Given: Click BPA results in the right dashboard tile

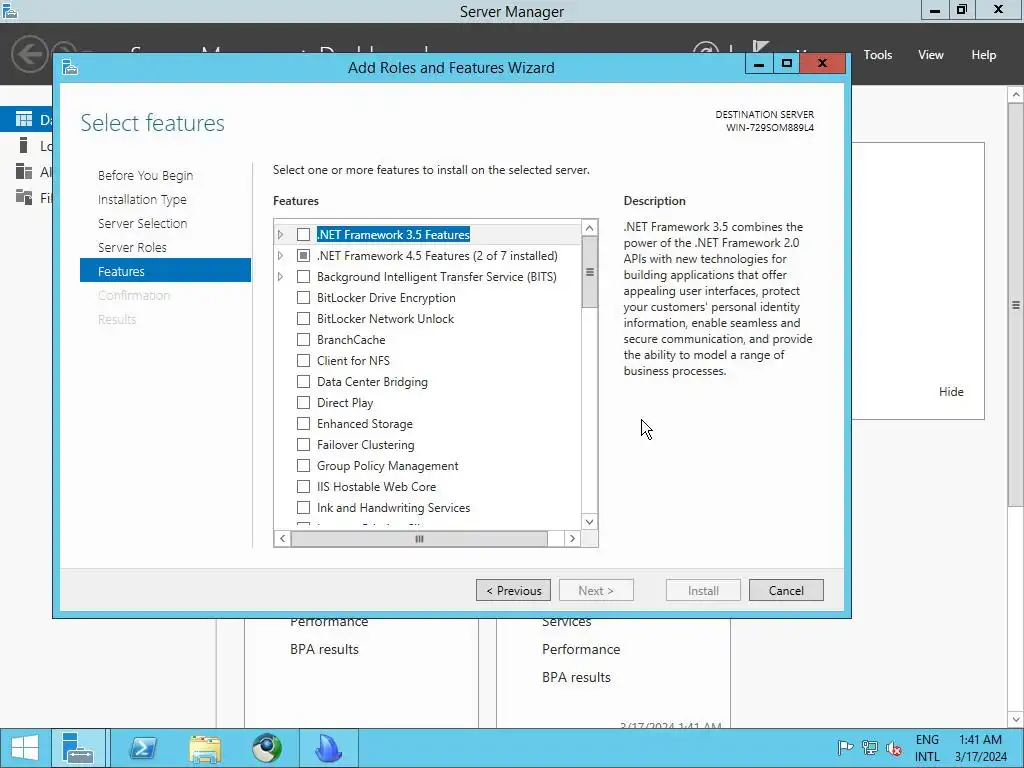Looking at the screenshot, I should [576, 677].
